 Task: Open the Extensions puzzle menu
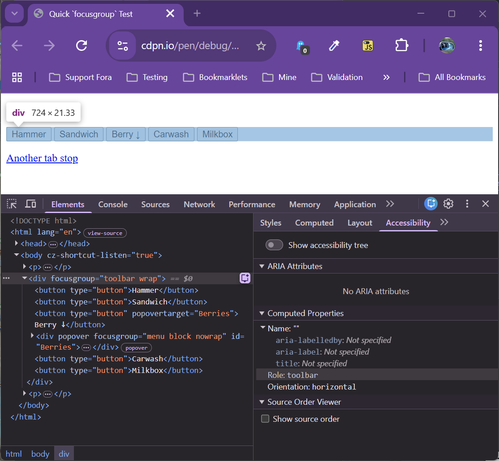coord(402,45)
